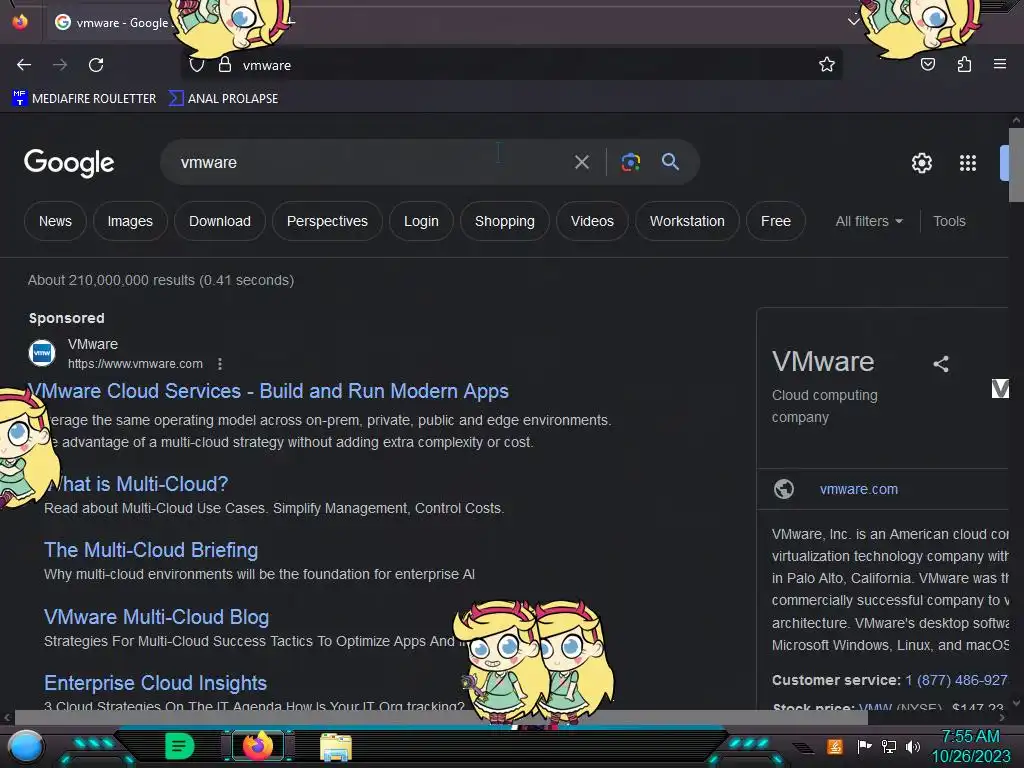Open the taskbar clock and date
The image size is (1024, 768).
tap(970, 746)
